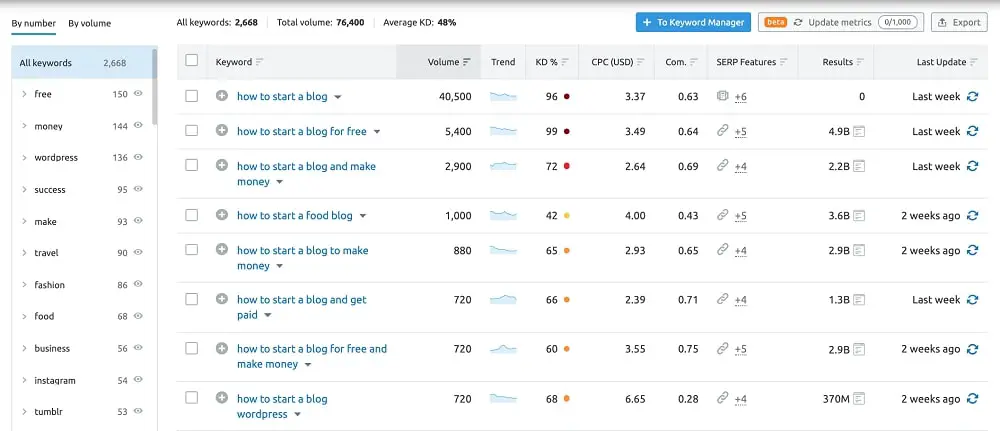Refresh metrics for 'how to start a blog' row
This screenshot has height=431, width=1000.
click(971, 97)
